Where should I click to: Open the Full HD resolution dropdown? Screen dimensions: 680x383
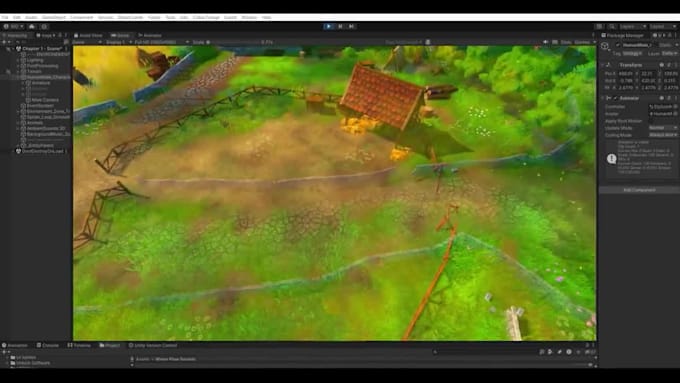161,42
